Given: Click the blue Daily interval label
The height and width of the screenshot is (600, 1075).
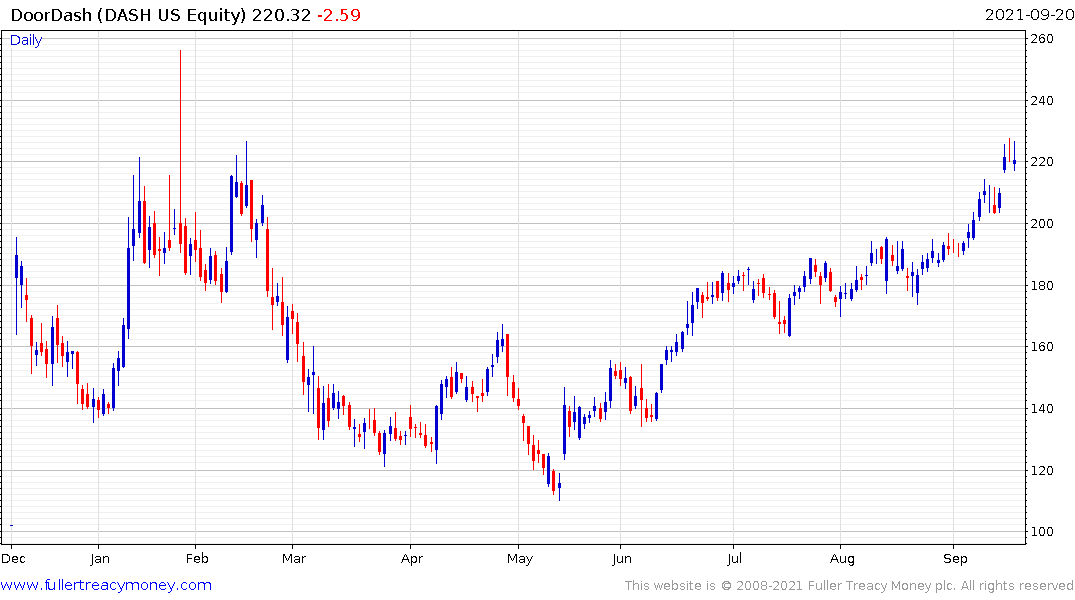Looking at the screenshot, I should pyautogui.click(x=26, y=40).
